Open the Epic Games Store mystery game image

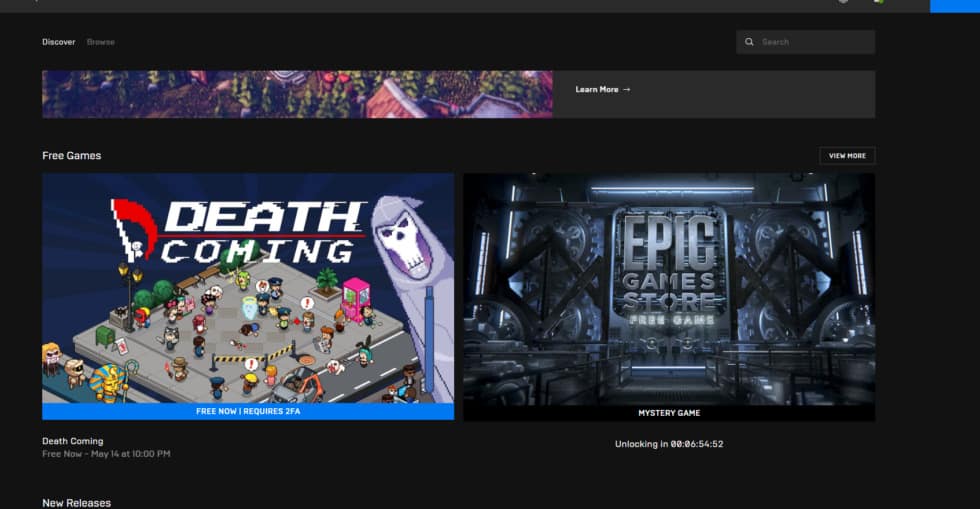(x=669, y=289)
